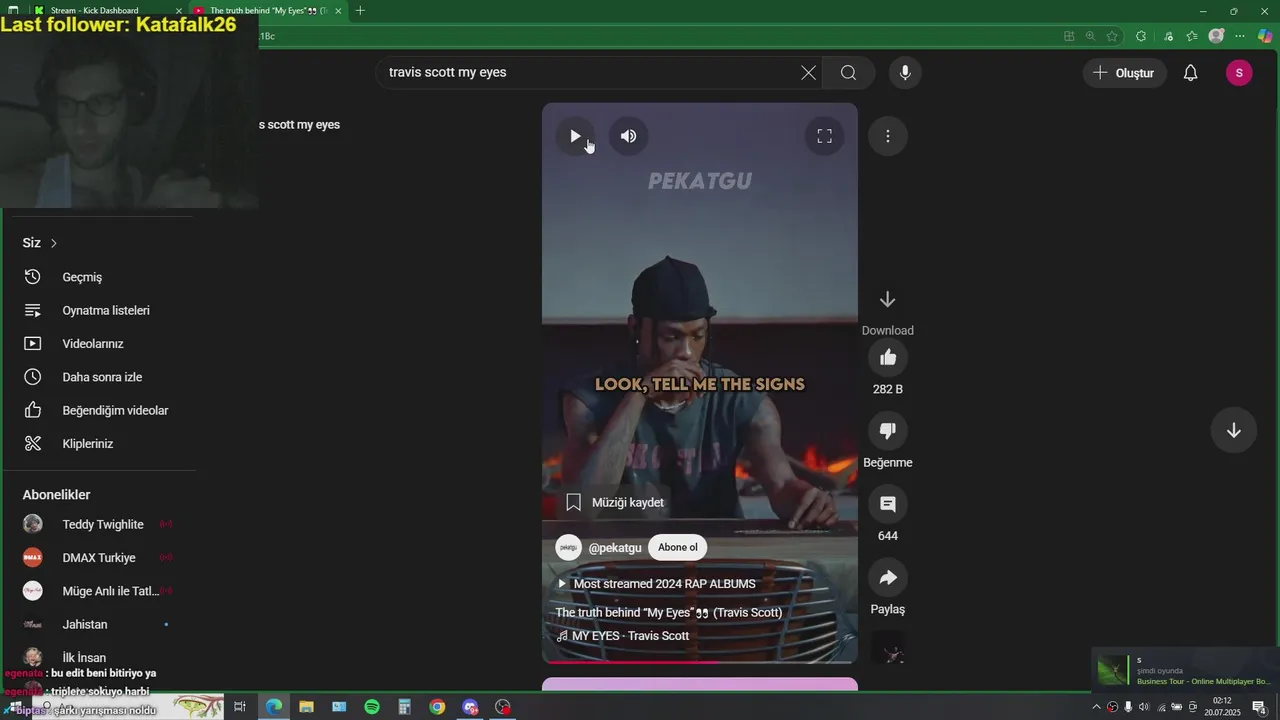Like the video with 282 B likes
This screenshot has width=1280, height=720.
pos(888,358)
